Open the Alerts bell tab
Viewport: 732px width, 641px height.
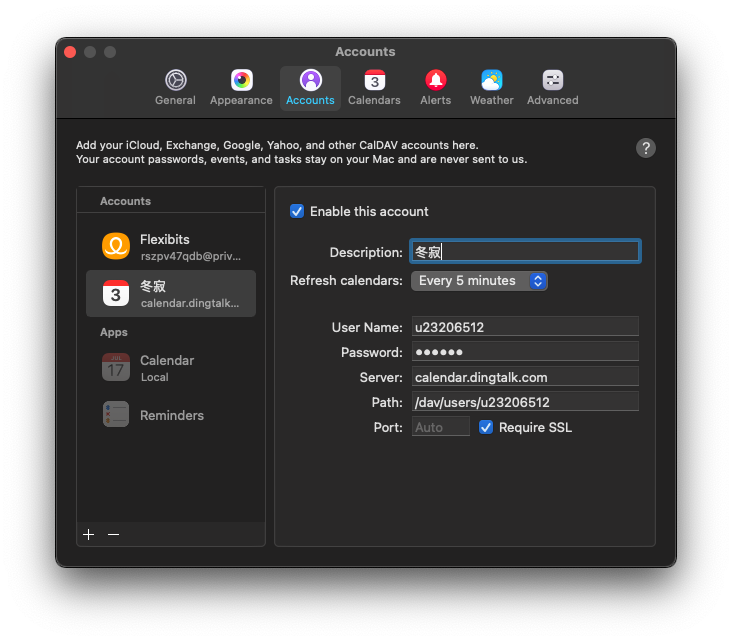point(435,88)
